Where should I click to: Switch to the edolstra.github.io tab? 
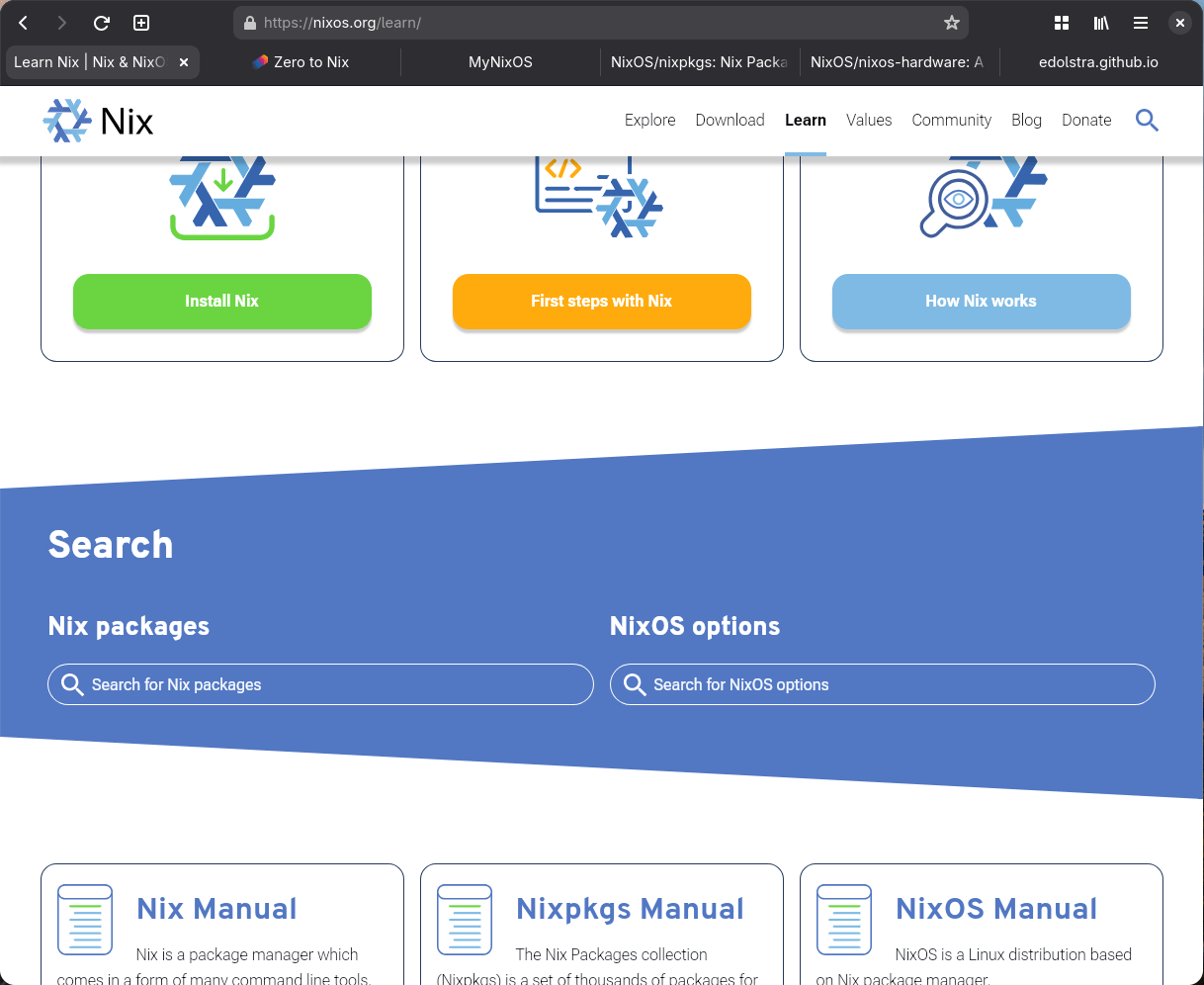point(1098,62)
